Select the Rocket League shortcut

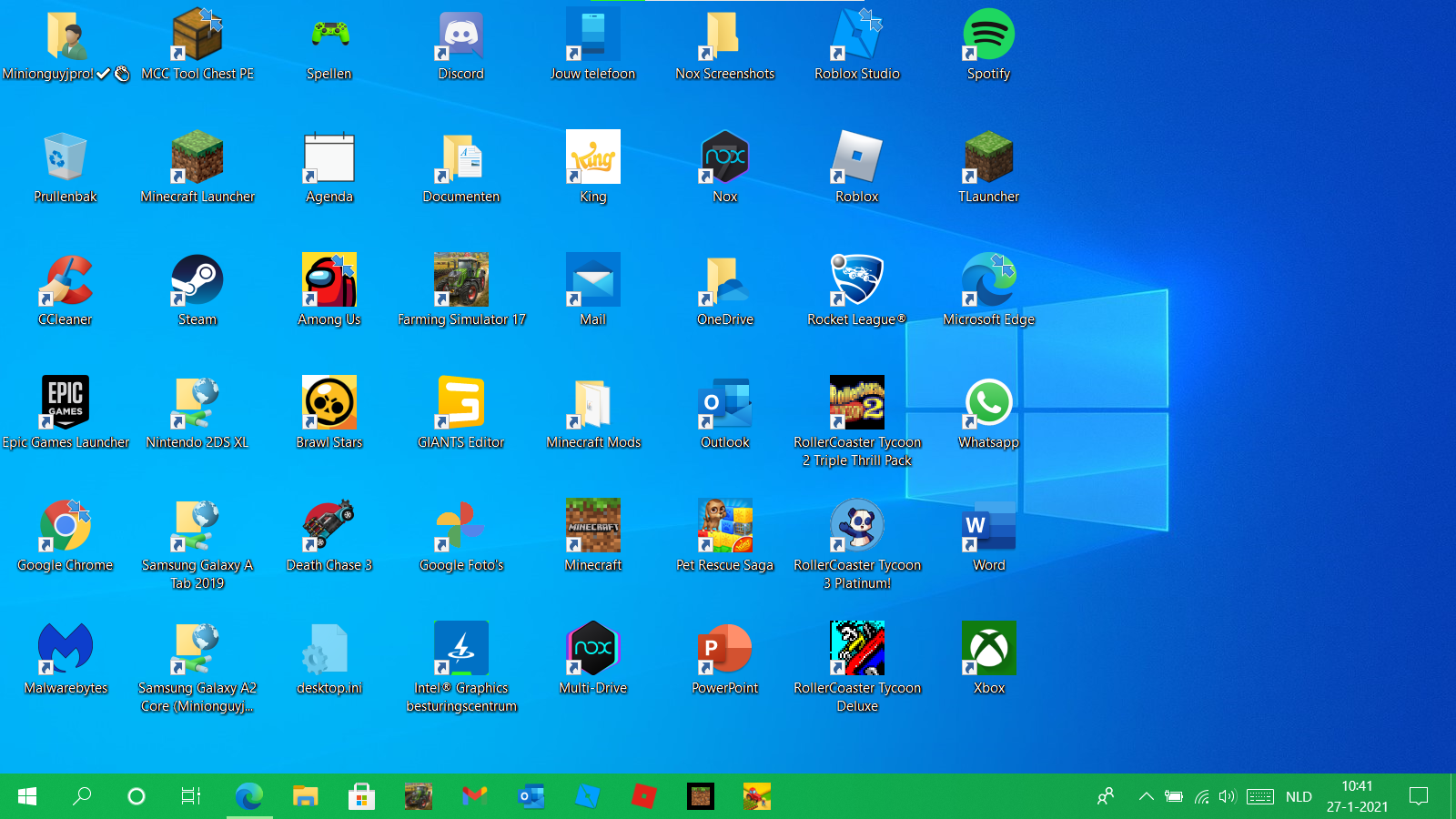click(x=857, y=291)
